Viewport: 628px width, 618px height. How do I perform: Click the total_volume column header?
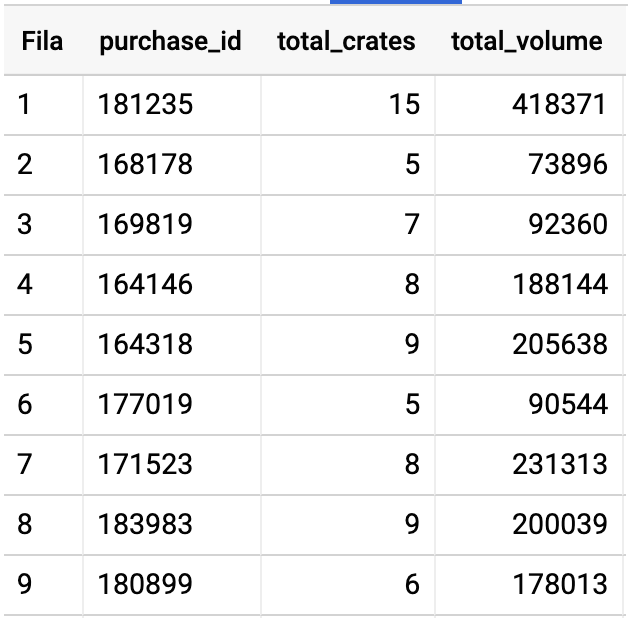(527, 42)
